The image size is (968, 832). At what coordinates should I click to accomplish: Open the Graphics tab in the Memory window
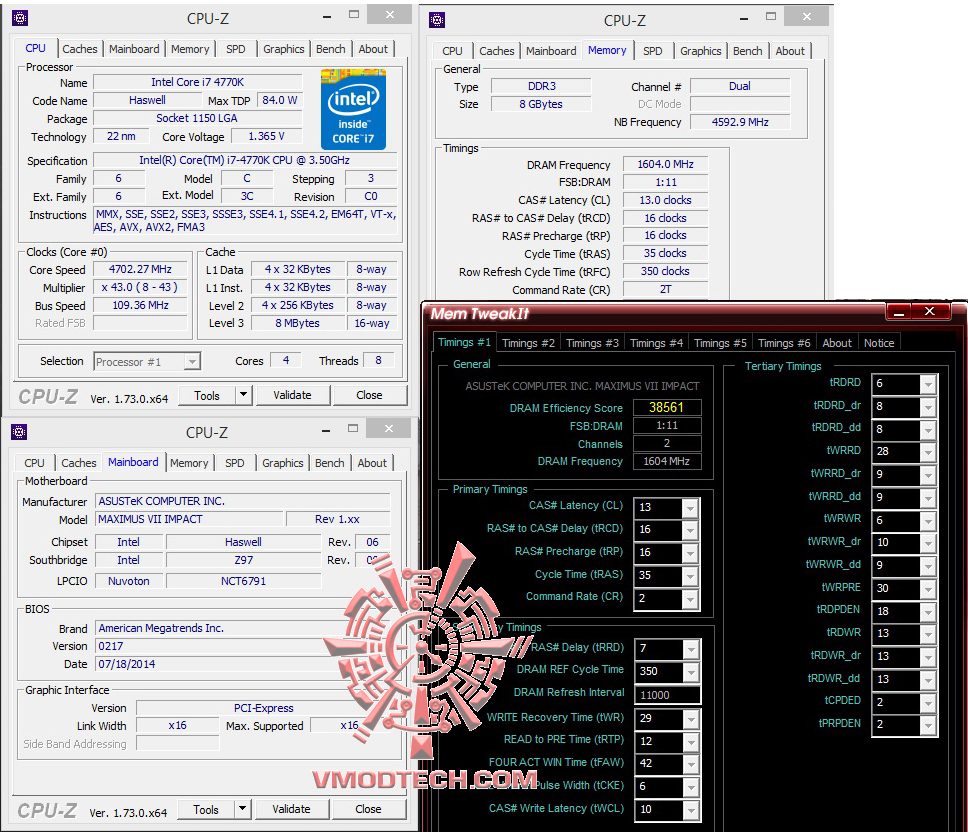pos(701,51)
